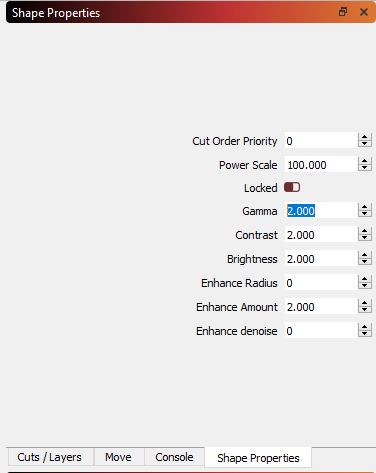Click the Gamma input field
376x473 pixels.
[x=321, y=211]
